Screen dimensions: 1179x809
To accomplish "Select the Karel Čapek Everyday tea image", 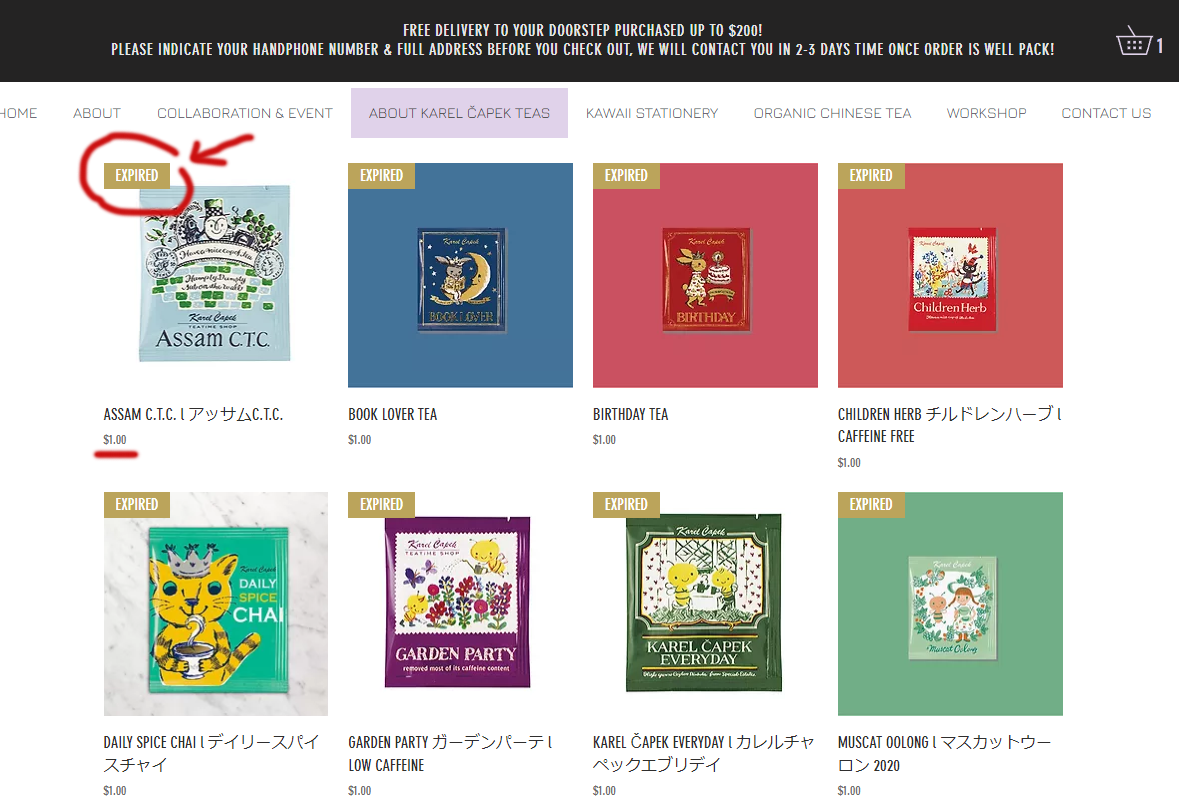I will (x=705, y=604).
